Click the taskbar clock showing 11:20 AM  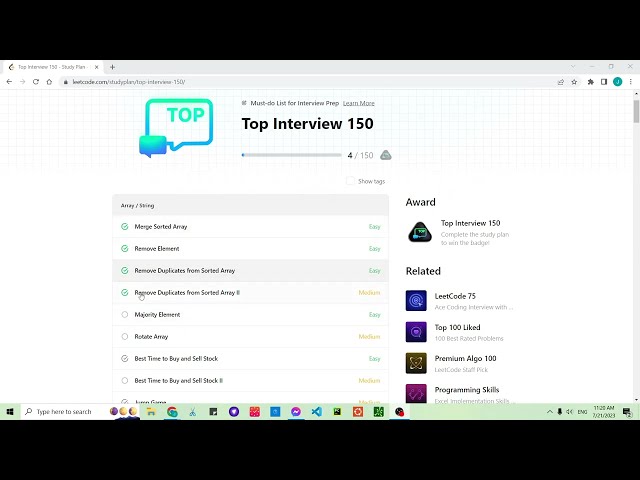click(x=604, y=411)
